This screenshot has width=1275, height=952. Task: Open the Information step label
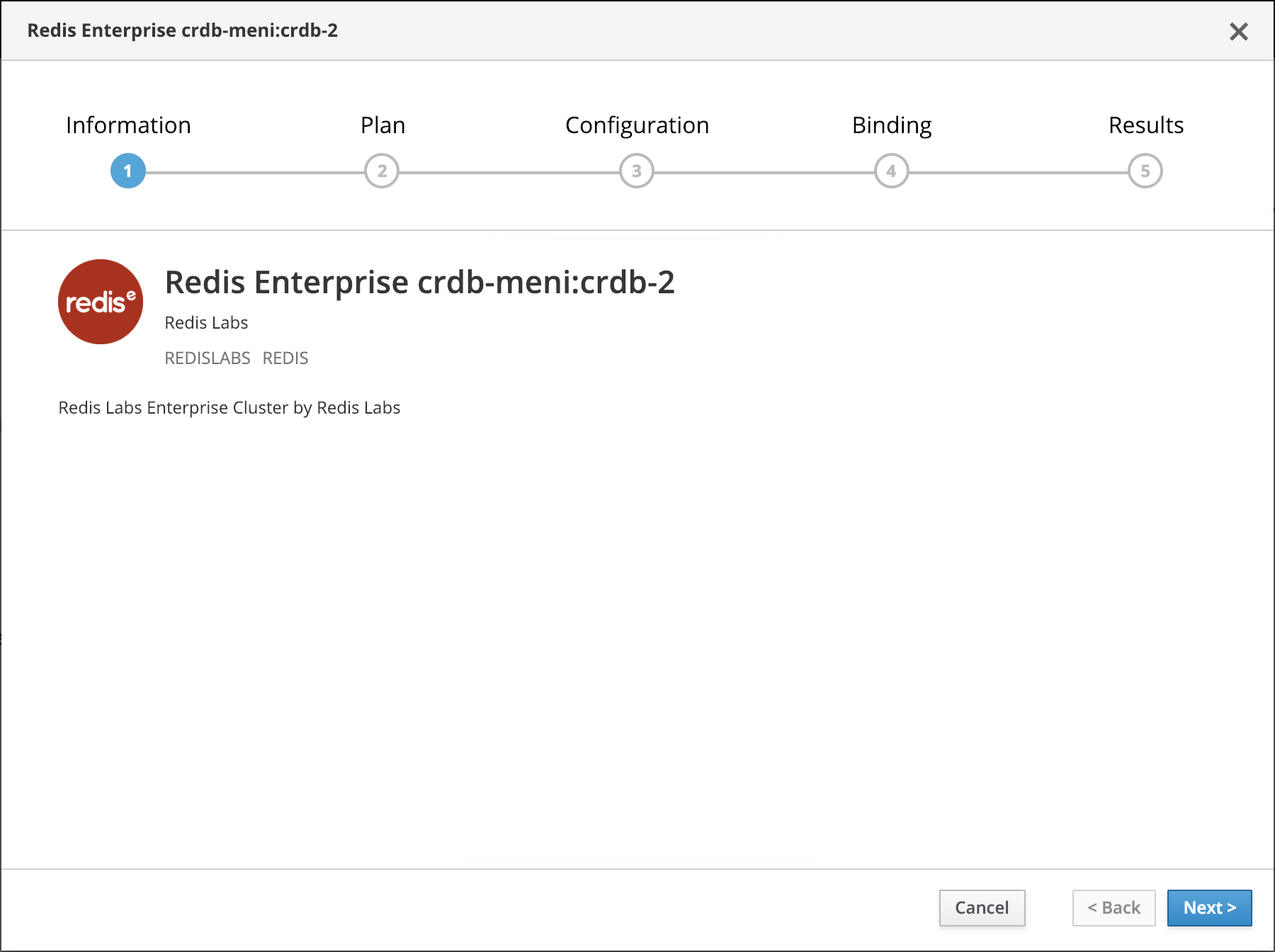pyautogui.click(x=128, y=125)
